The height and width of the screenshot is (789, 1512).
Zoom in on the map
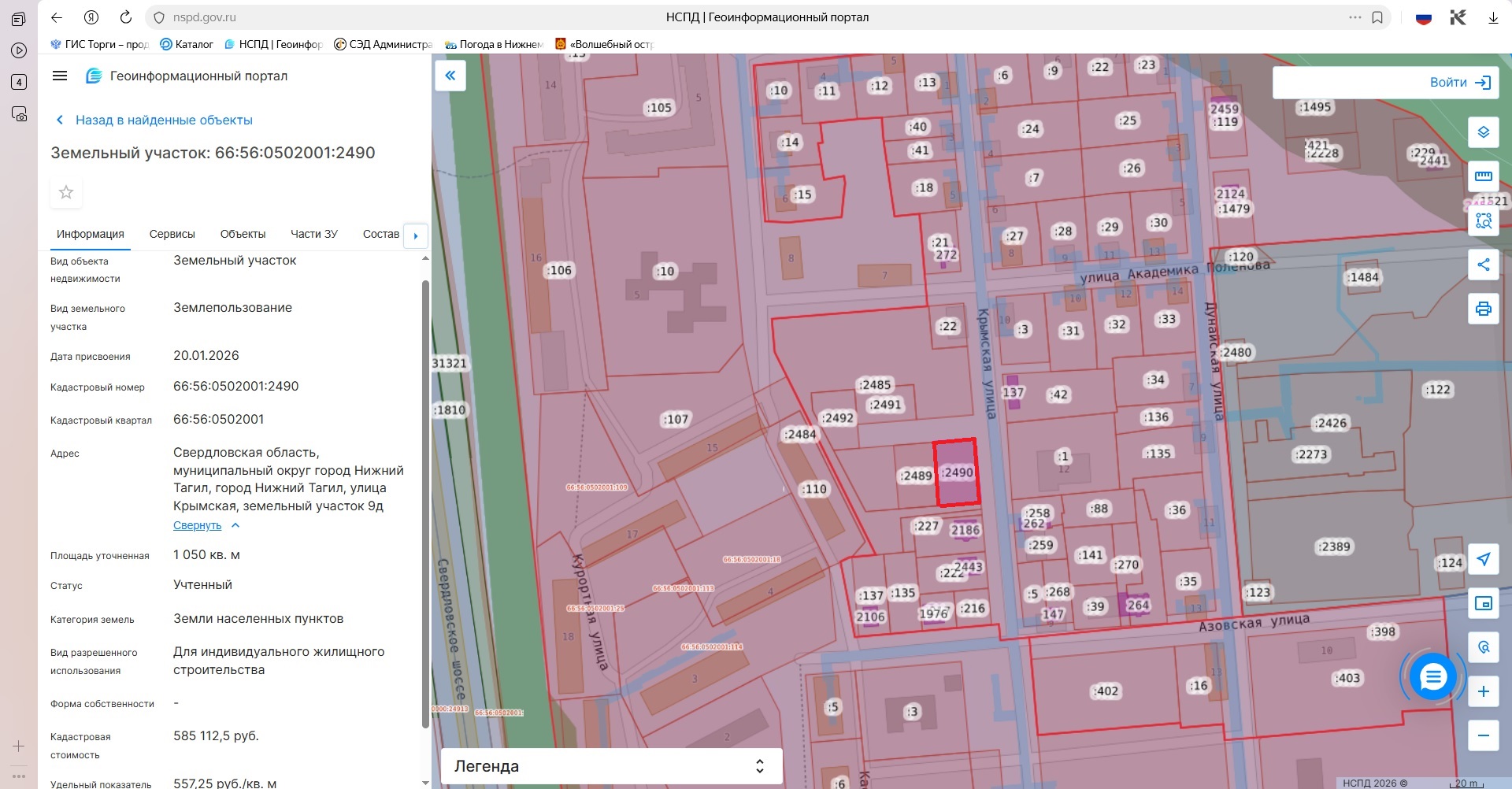point(1483,691)
